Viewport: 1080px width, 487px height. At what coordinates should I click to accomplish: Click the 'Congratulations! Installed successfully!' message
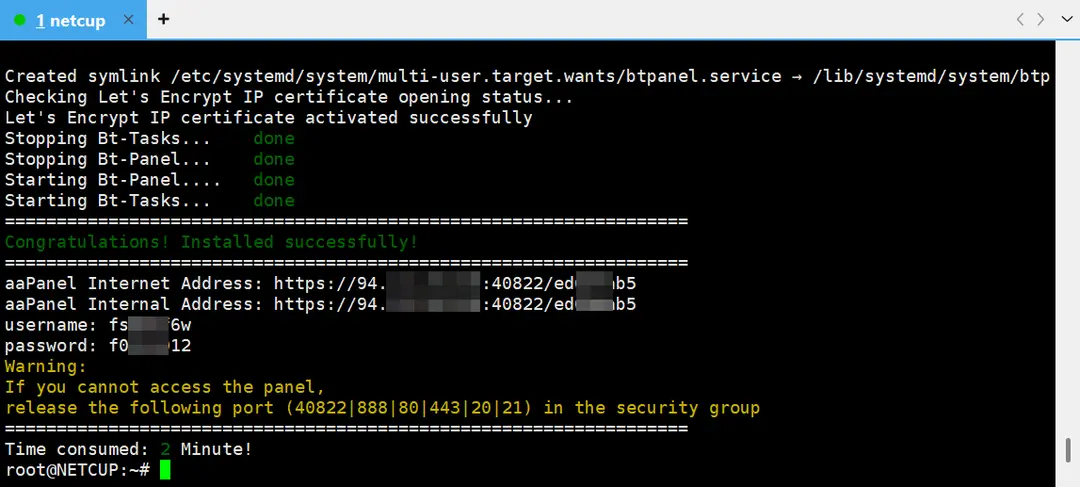coord(211,242)
